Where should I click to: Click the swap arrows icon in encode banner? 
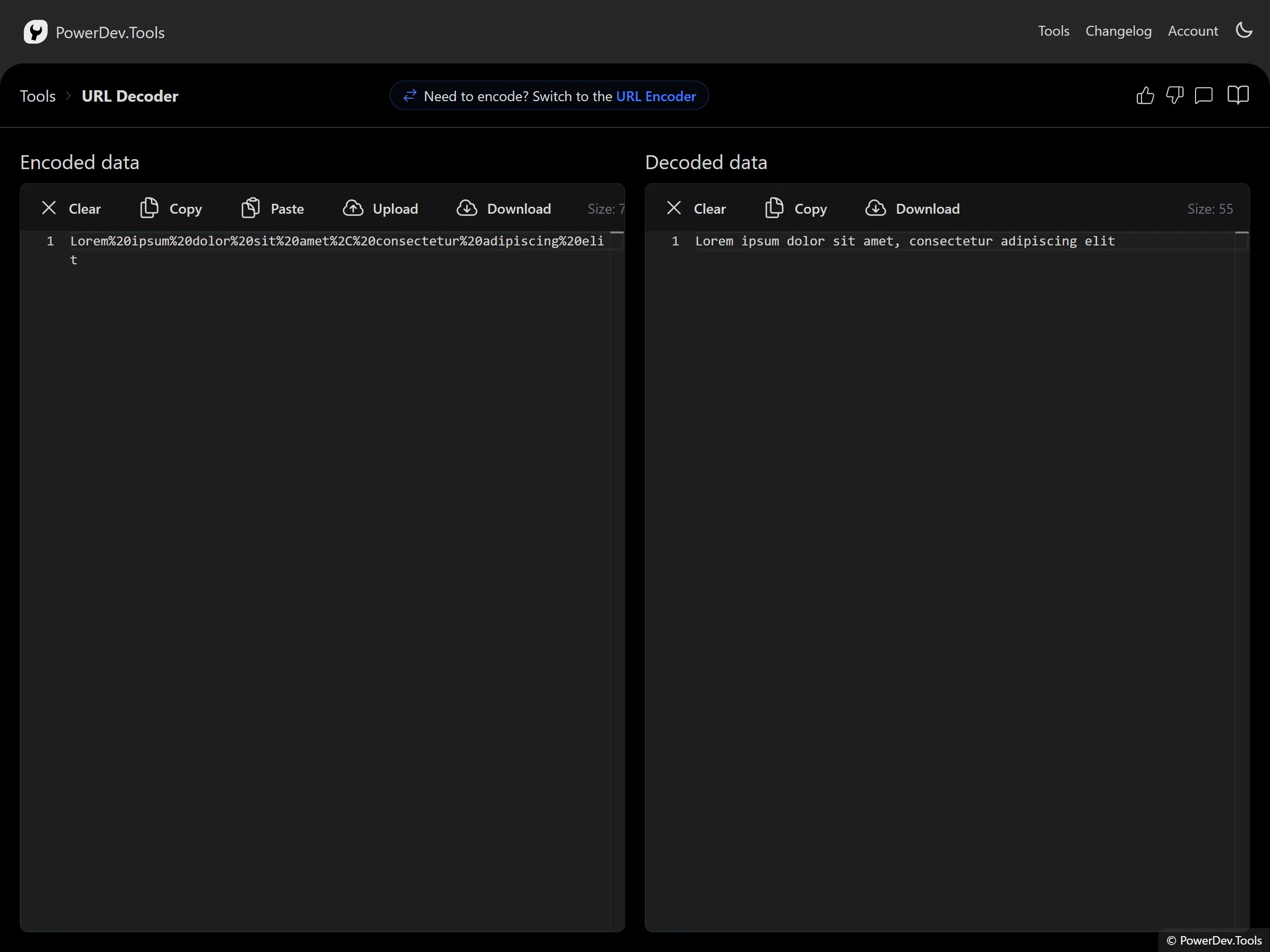pyautogui.click(x=409, y=95)
